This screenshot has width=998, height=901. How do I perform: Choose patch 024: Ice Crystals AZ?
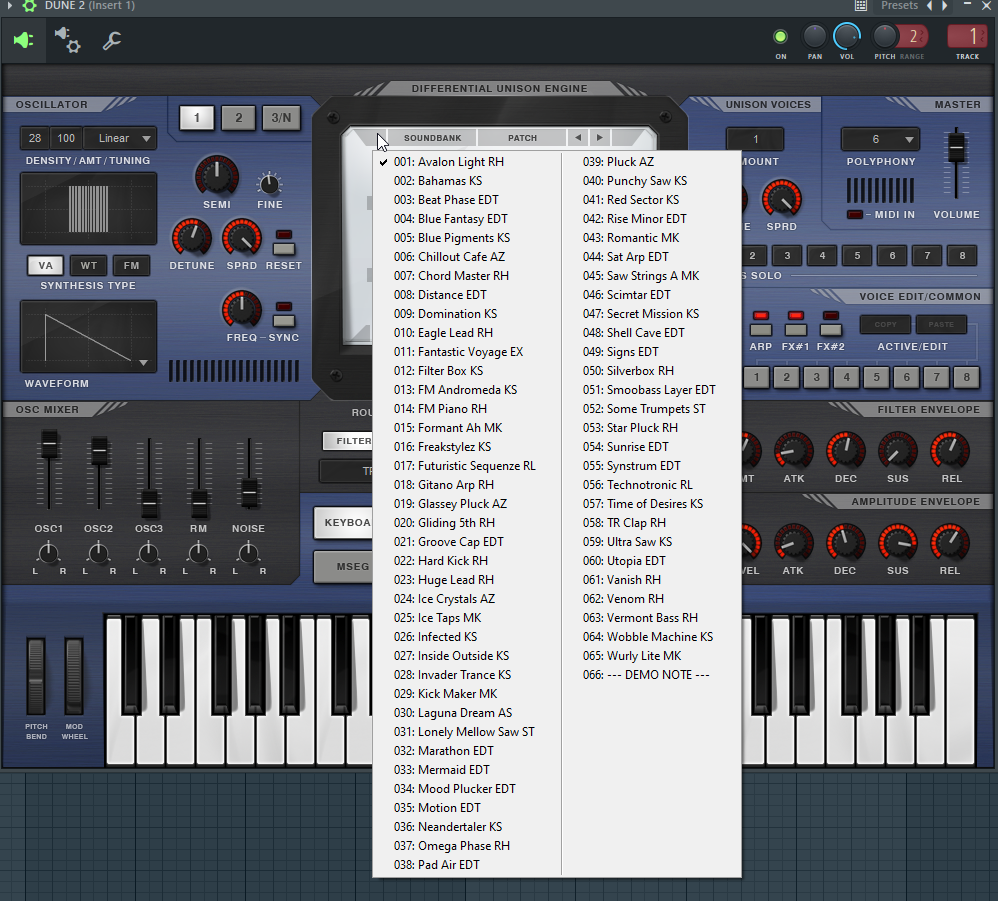(467, 599)
